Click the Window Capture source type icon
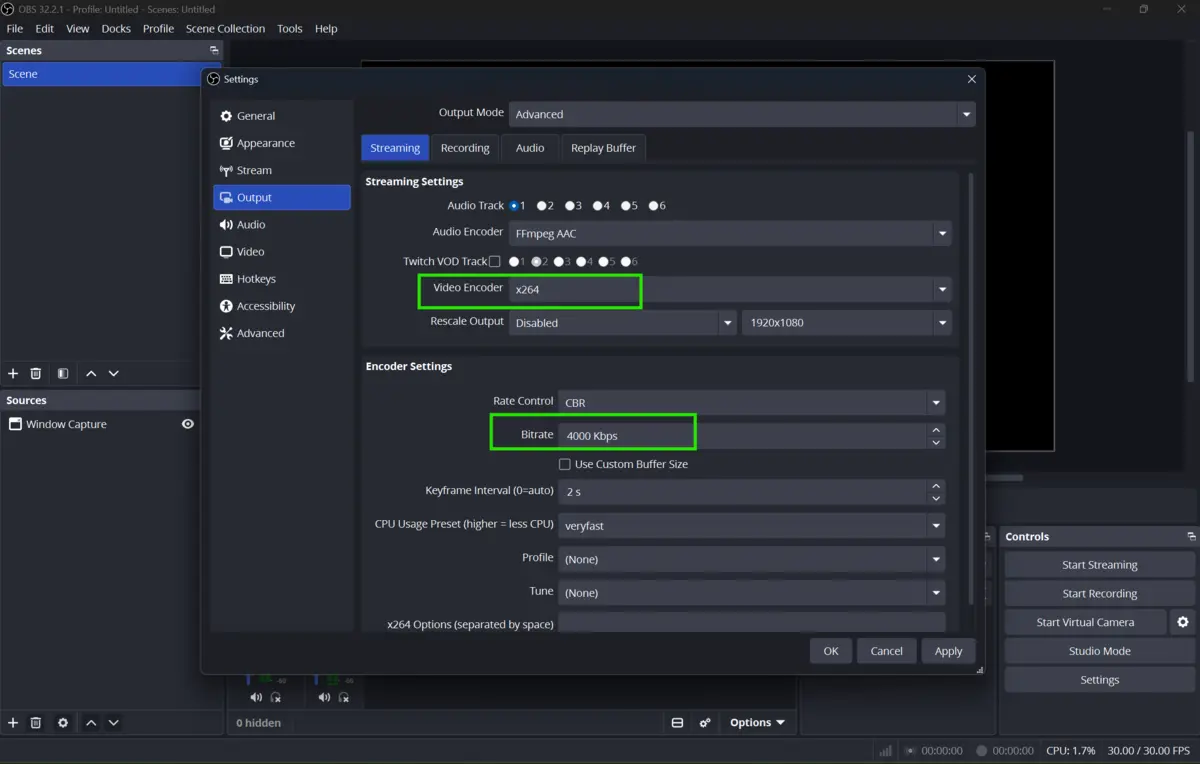This screenshot has width=1200, height=764. pos(15,424)
